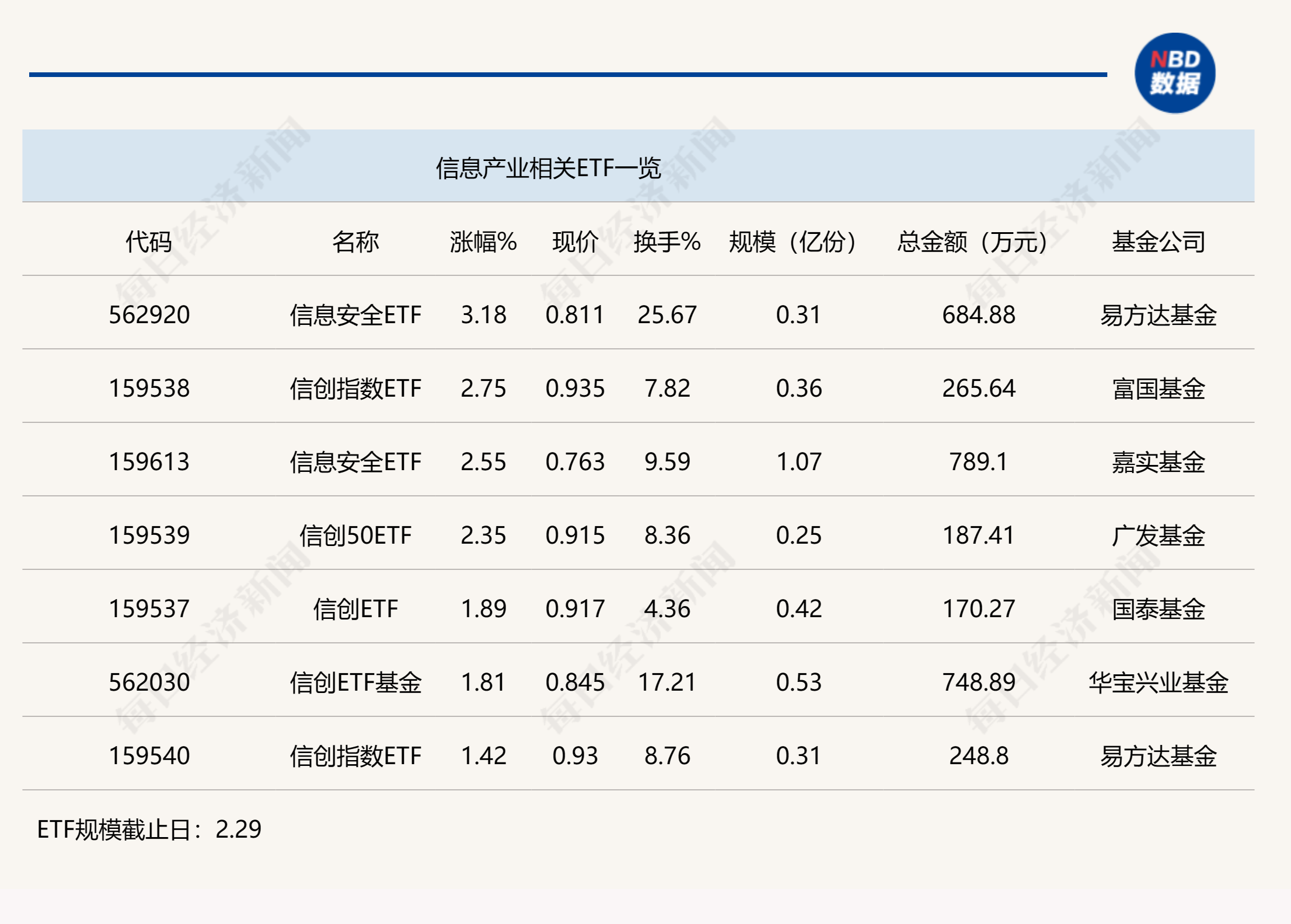Select turnover value 7.82
Image resolution: width=1291 pixels, height=924 pixels.
coord(667,388)
